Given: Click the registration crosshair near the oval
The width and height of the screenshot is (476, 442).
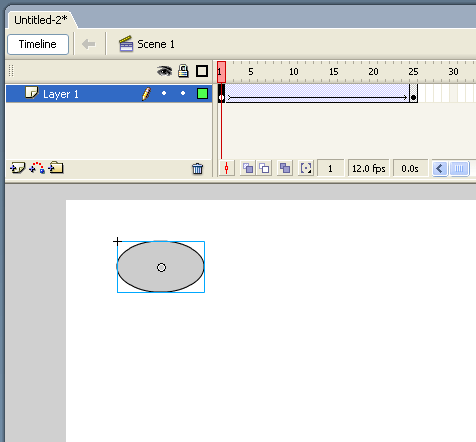Looking at the screenshot, I should coord(117,241).
